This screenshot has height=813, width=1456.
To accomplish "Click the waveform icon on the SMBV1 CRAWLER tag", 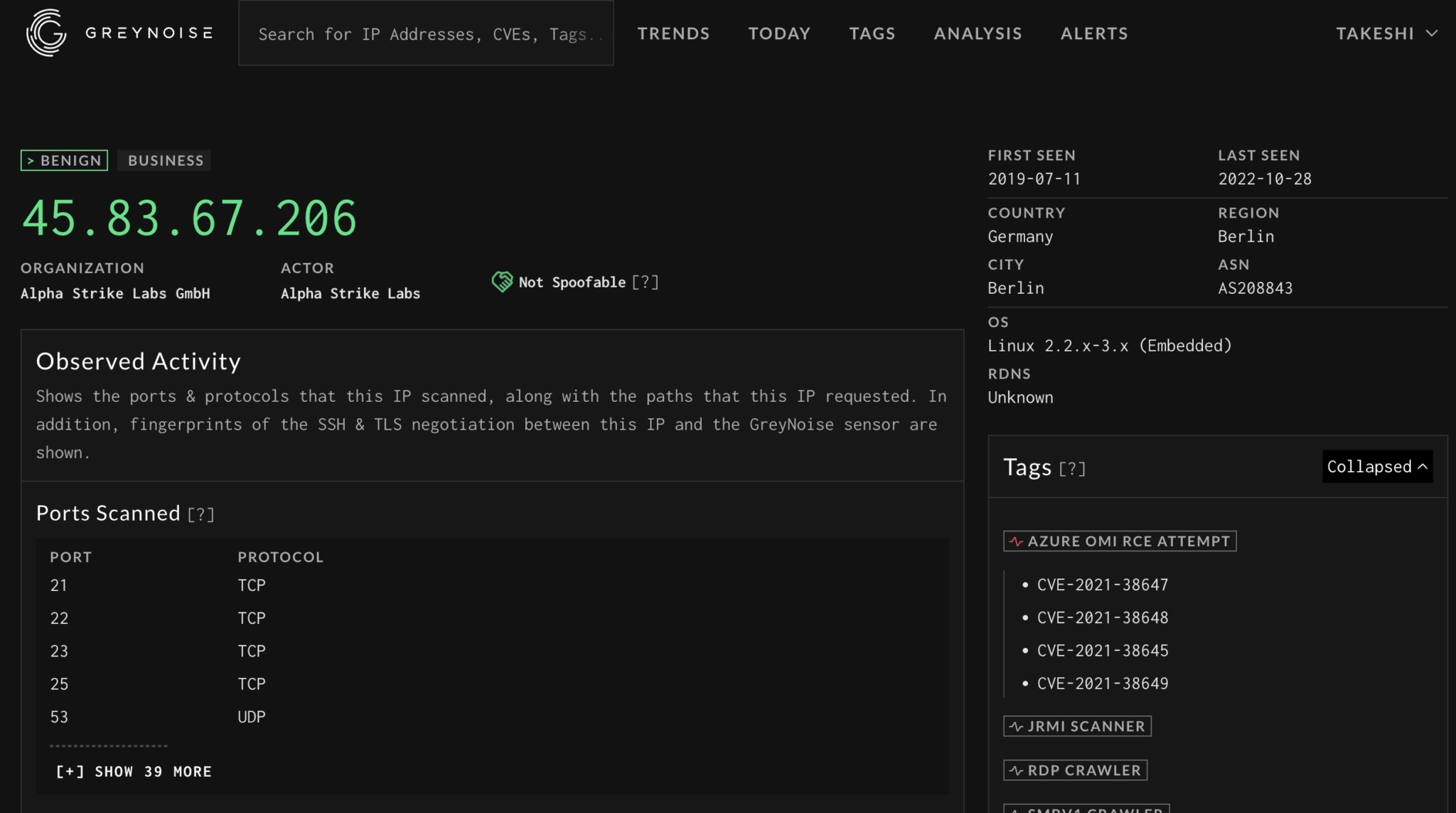I will click(1015, 810).
